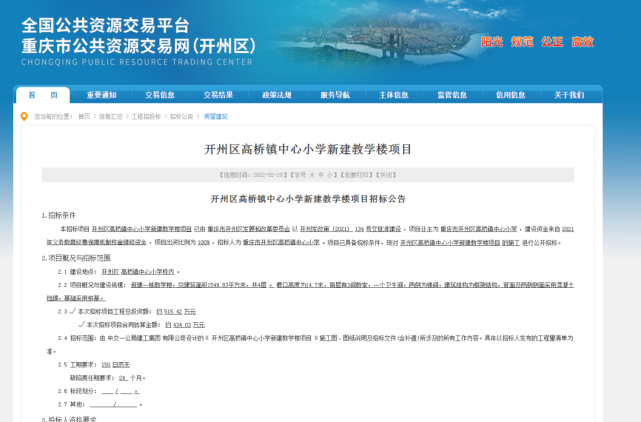
Task: Click the 150 日历天 duration value
Action: 116,365
